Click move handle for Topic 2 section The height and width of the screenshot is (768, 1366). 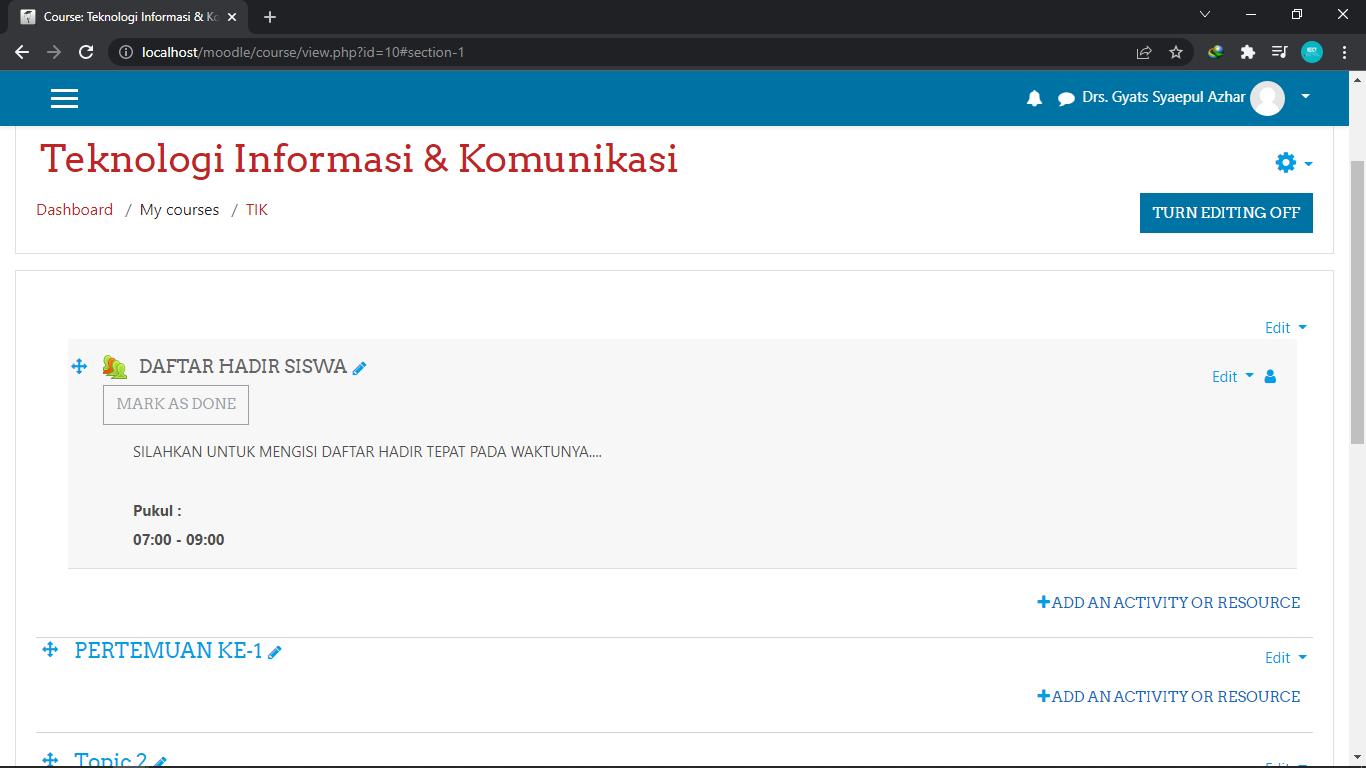click(x=50, y=760)
